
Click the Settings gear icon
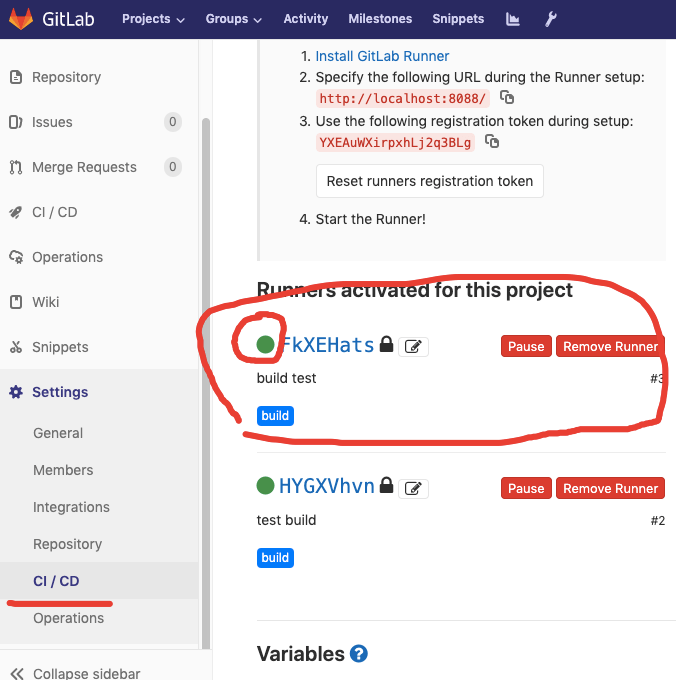pos(16,392)
